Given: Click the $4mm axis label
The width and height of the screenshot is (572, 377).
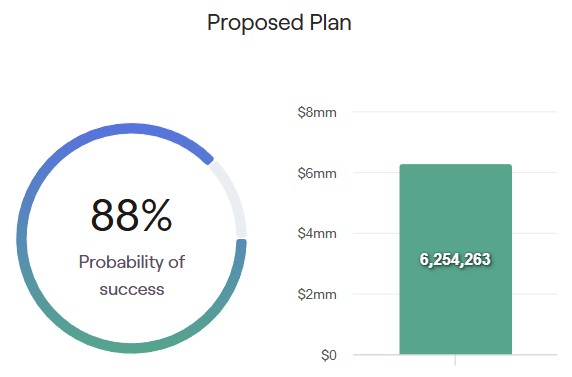Looking at the screenshot, I should [317, 233].
